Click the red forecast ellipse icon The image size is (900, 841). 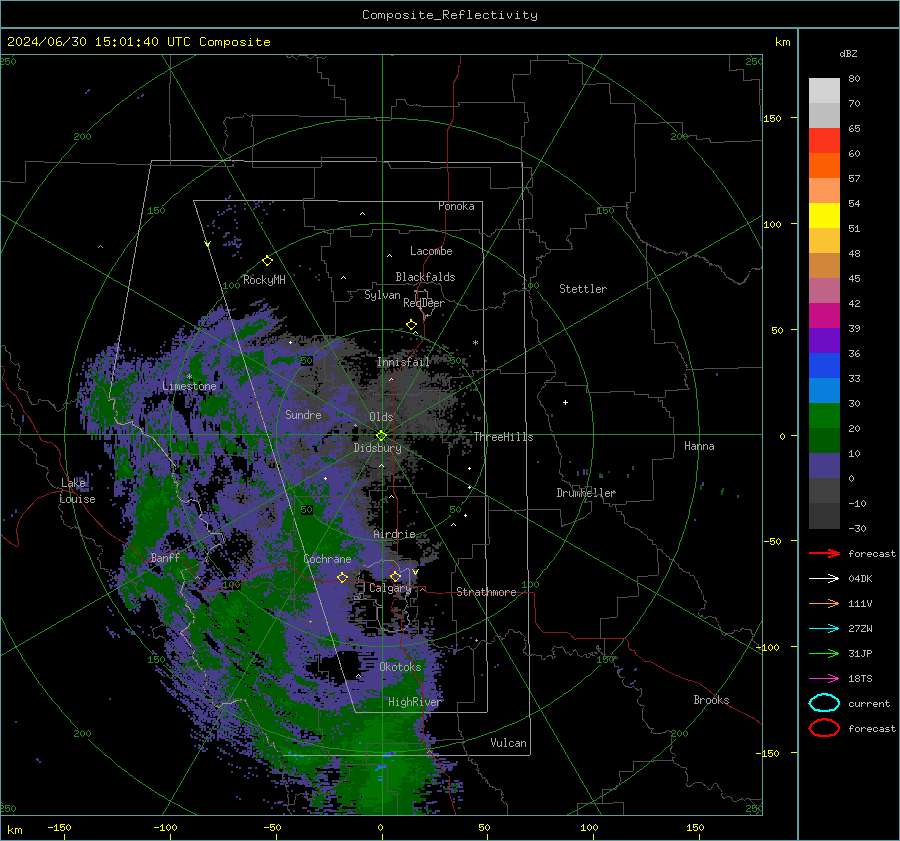[x=824, y=728]
